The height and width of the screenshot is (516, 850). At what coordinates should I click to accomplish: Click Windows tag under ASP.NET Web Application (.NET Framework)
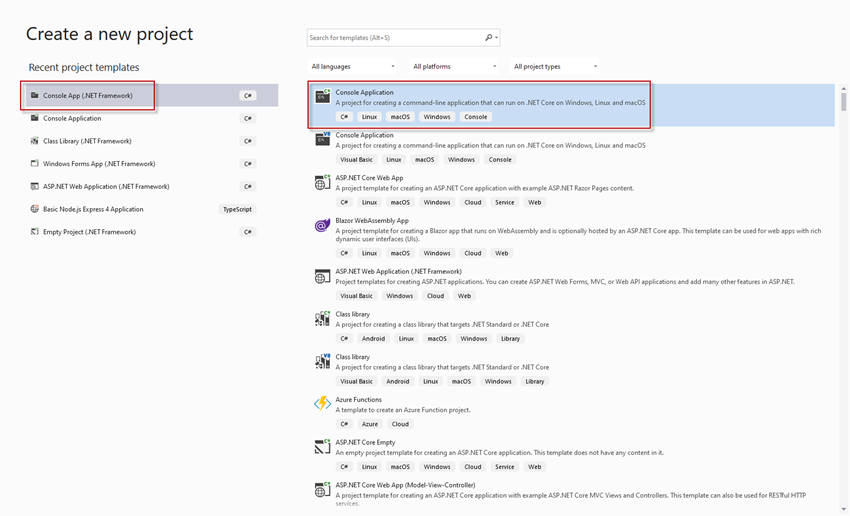(x=400, y=296)
